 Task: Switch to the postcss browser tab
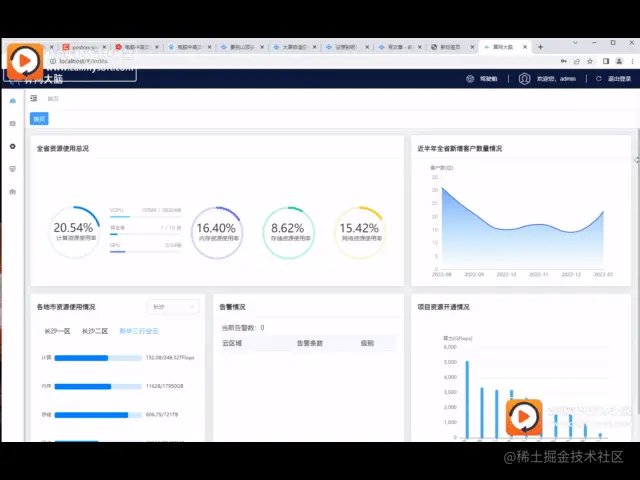84,47
